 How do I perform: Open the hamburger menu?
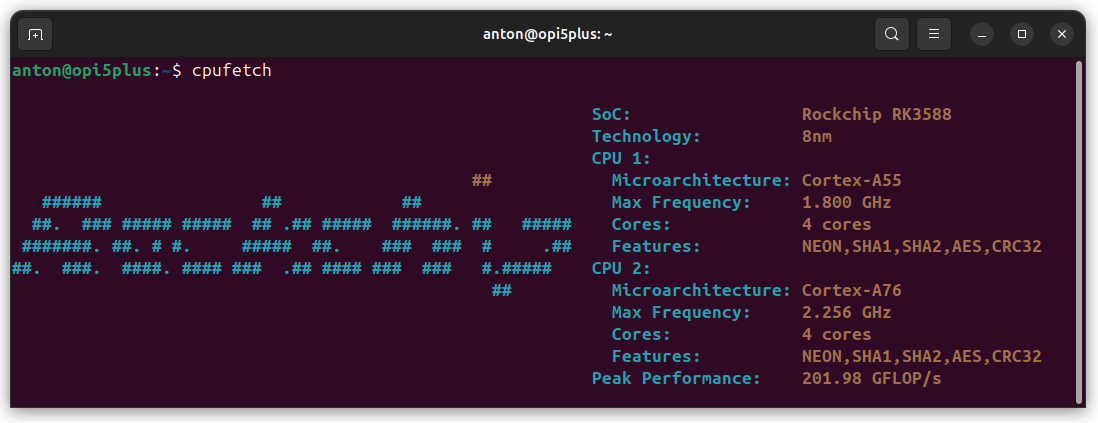934,34
